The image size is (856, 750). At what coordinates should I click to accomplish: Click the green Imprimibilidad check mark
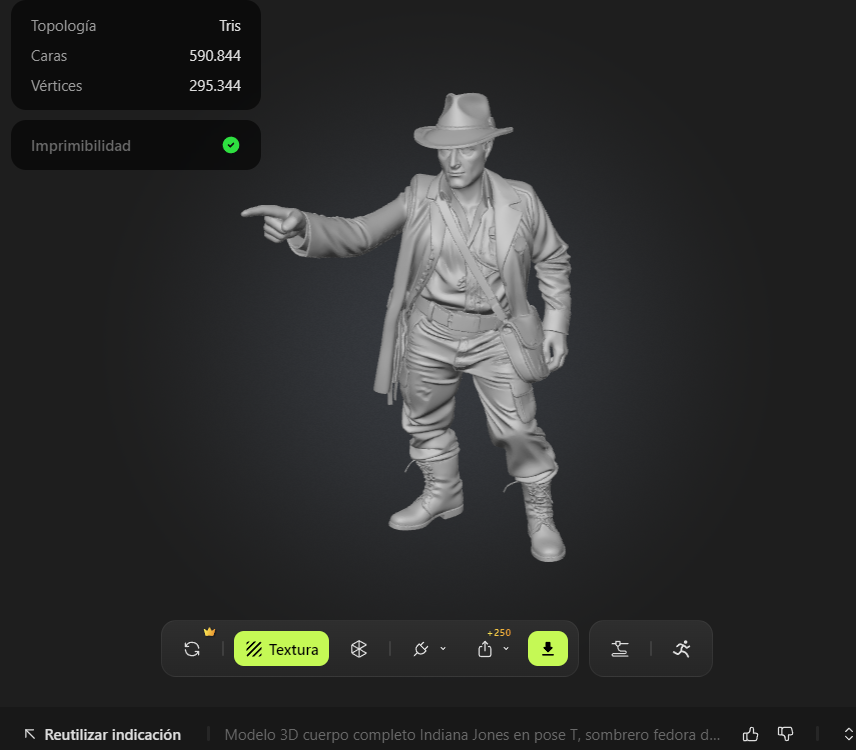click(x=231, y=145)
